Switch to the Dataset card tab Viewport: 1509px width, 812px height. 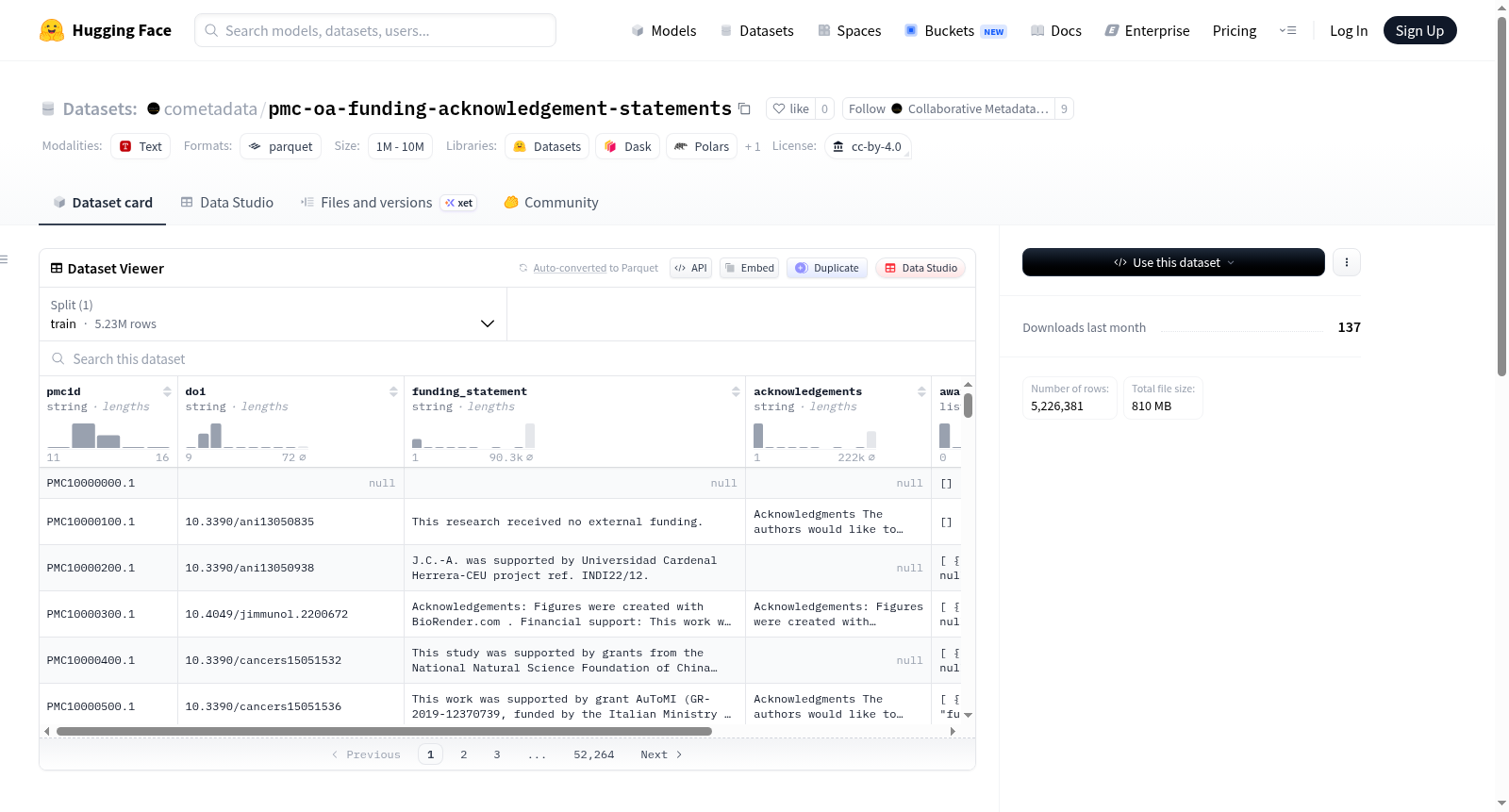coord(103,202)
